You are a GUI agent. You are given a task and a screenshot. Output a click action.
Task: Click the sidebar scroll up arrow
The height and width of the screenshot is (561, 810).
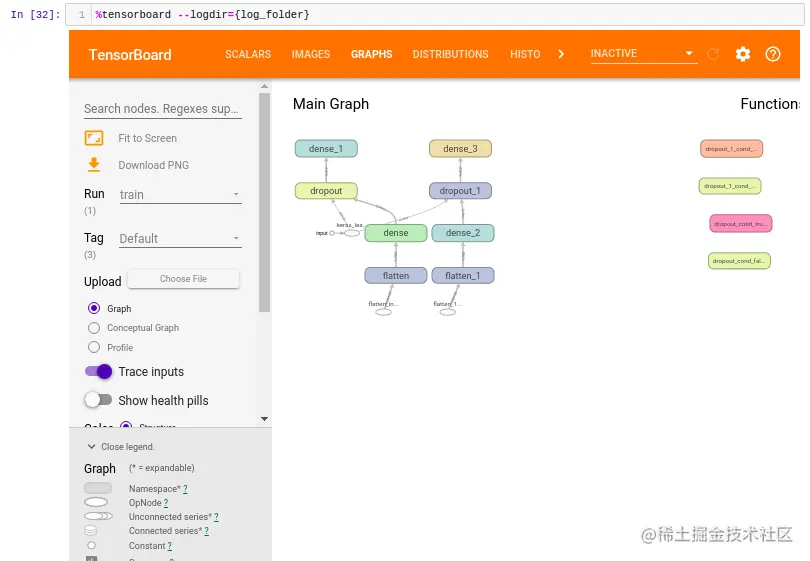point(264,86)
